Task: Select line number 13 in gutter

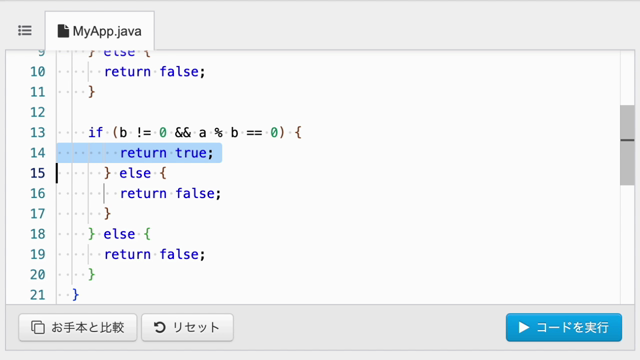Action: (x=38, y=133)
